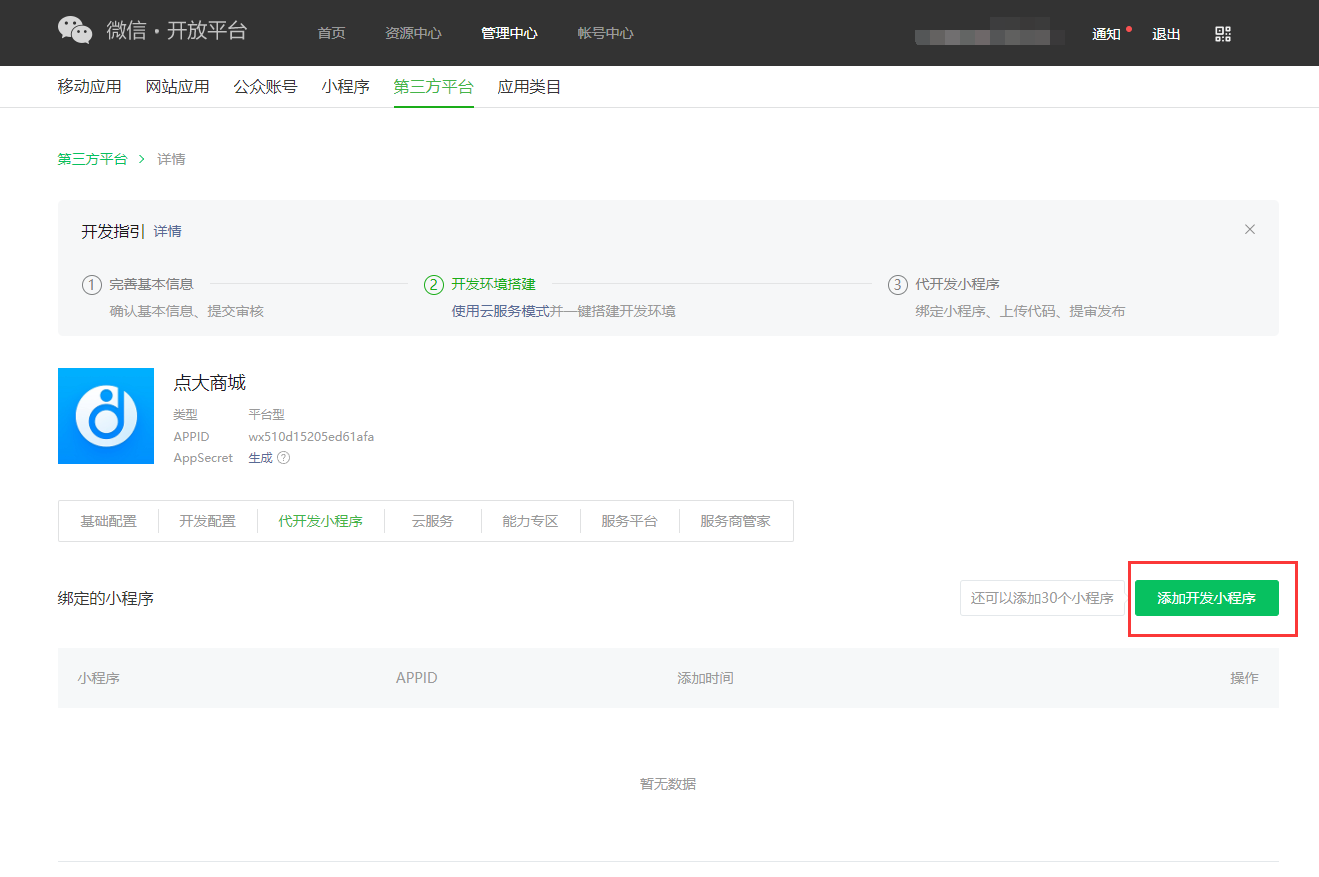This screenshot has width=1319, height=877.
Task: Open 通知 notifications link
Action: tap(1106, 34)
